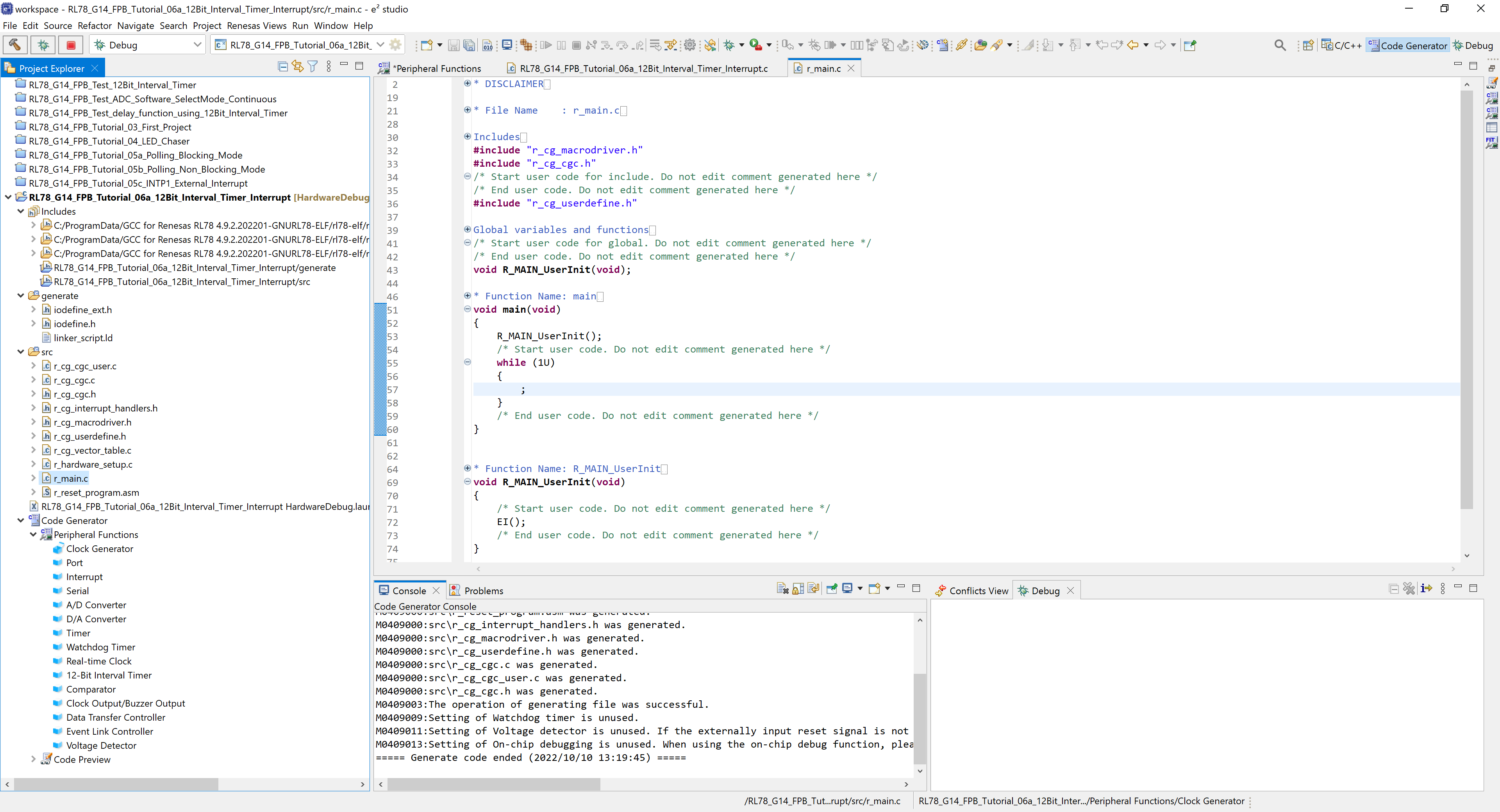Viewport: 1500px width, 812px height.
Task: Open the File menu
Action: click(x=10, y=26)
